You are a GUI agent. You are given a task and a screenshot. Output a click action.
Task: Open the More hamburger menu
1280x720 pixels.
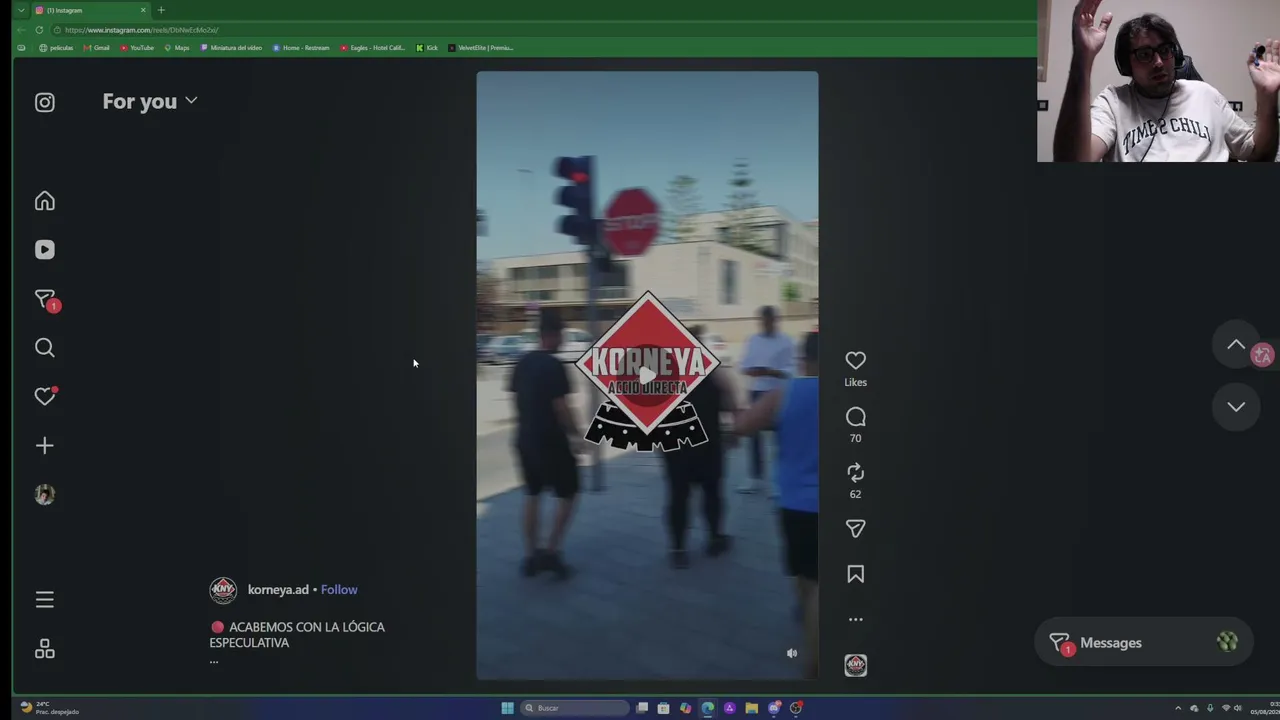45,600
